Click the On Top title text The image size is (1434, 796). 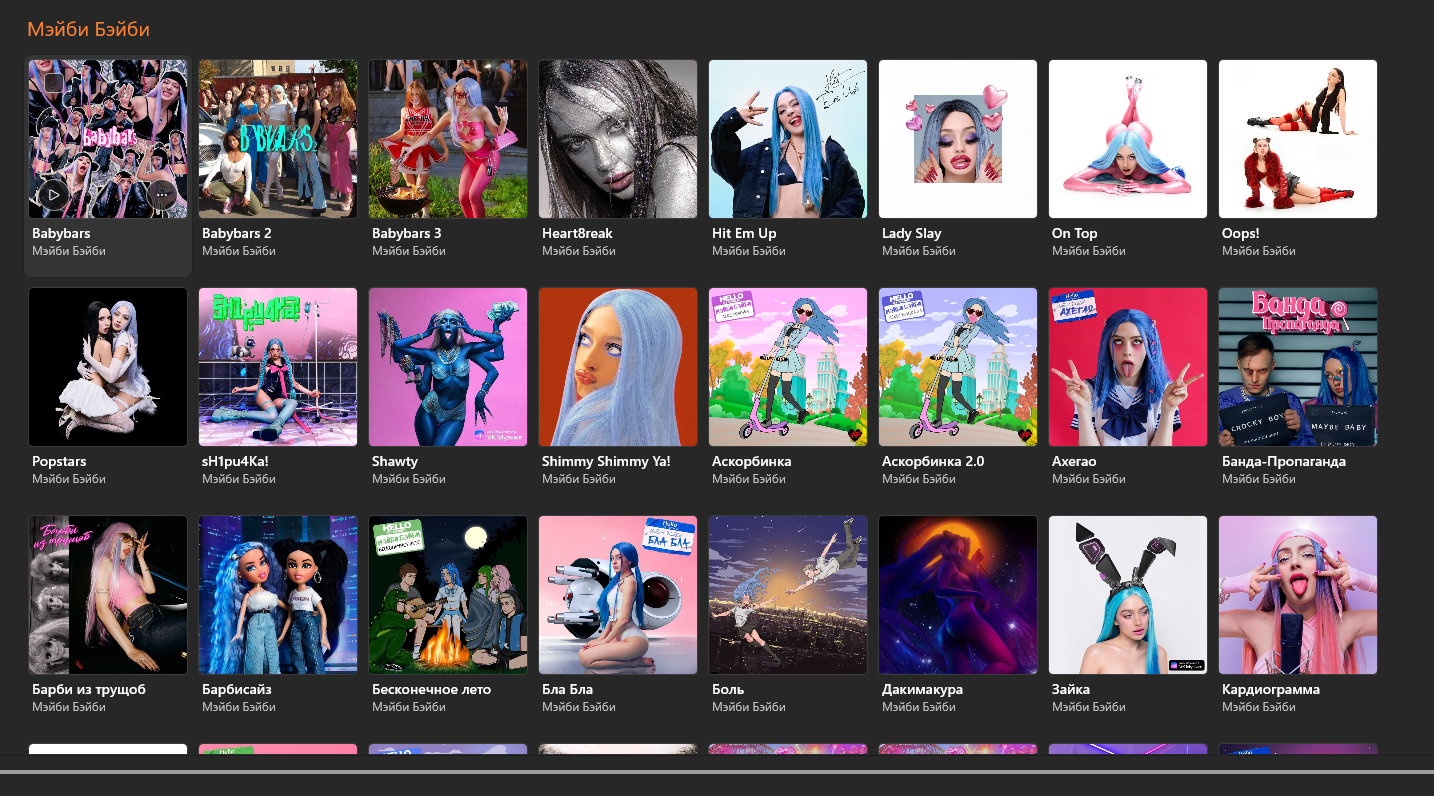pyautogui.click(x=1075, y=233)
